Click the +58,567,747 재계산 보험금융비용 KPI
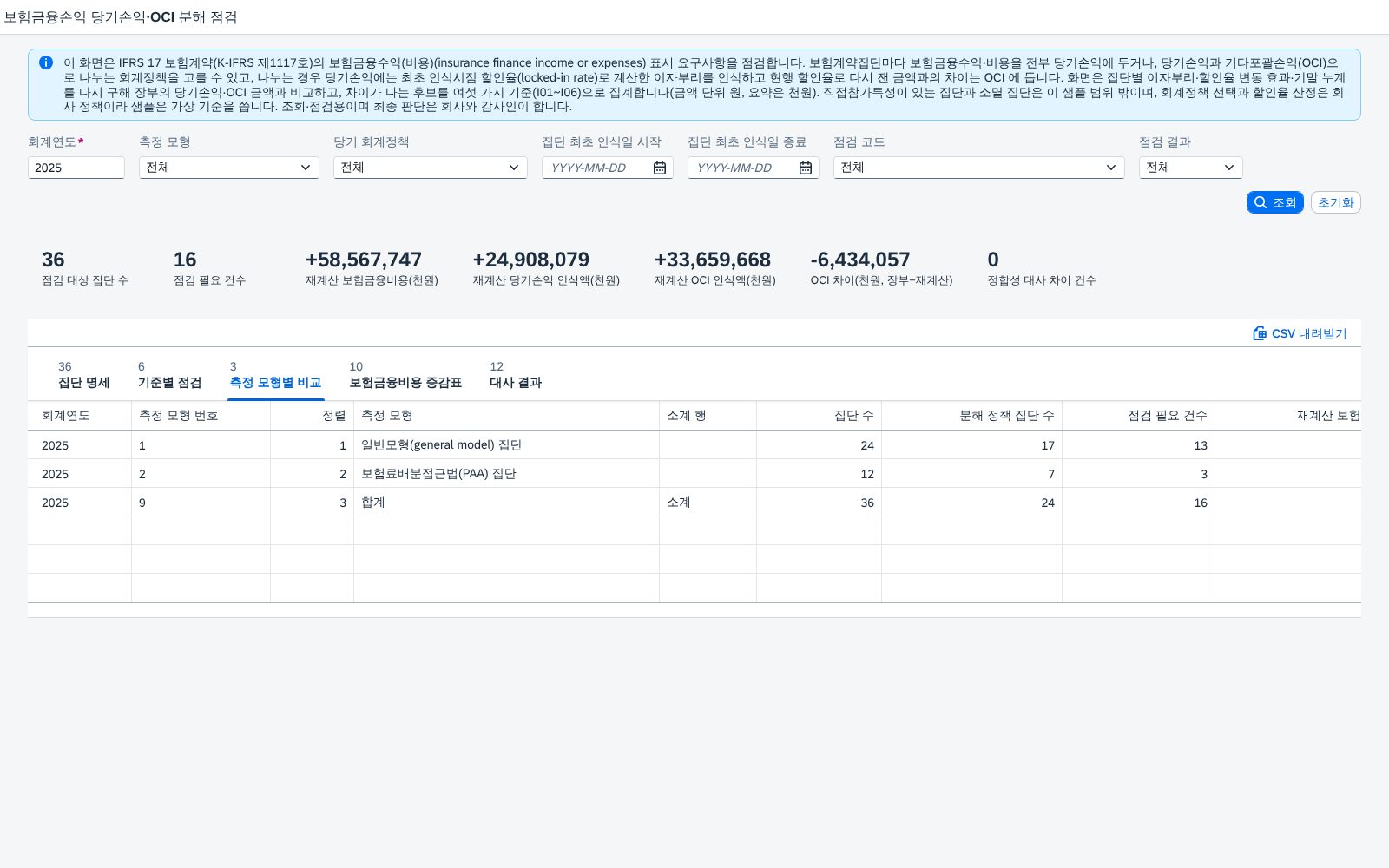 tap(372, 268)
